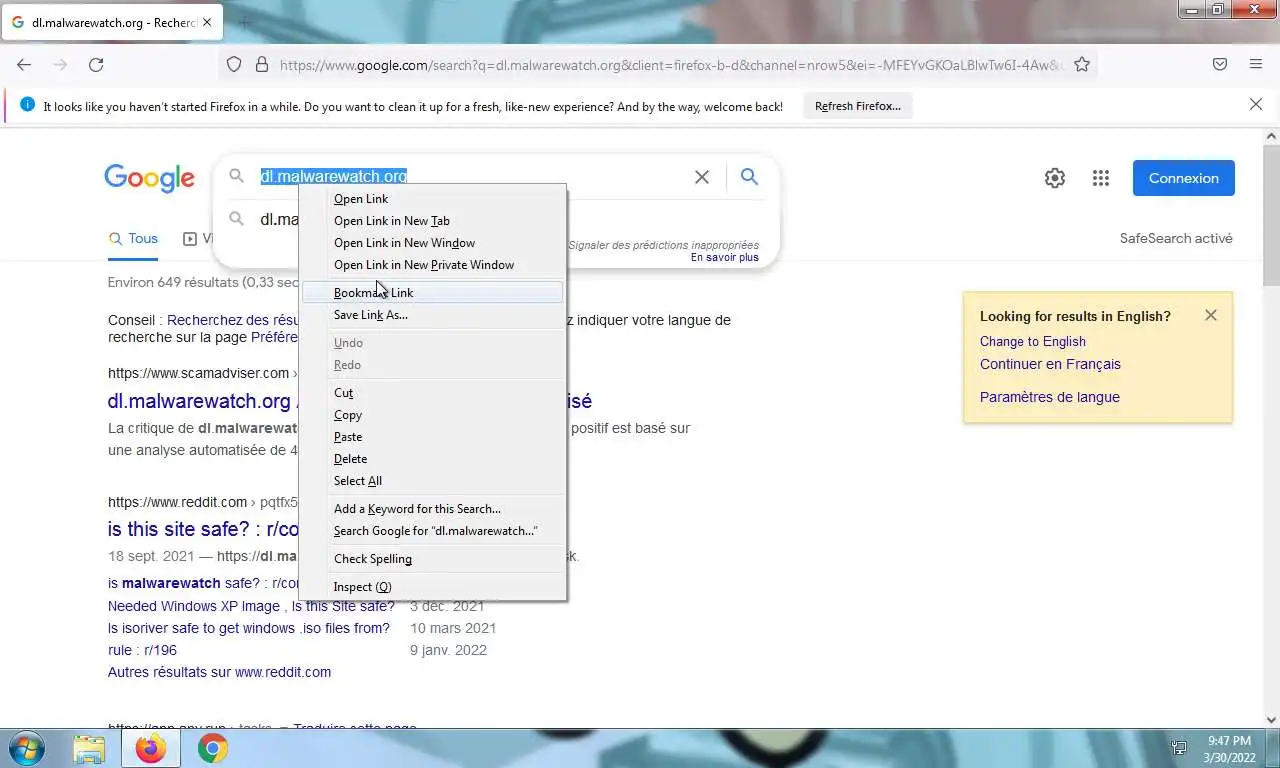Viewport: 1280px width, 768px height.
Task: Click En savoir plus link
Action: (725, 258)
